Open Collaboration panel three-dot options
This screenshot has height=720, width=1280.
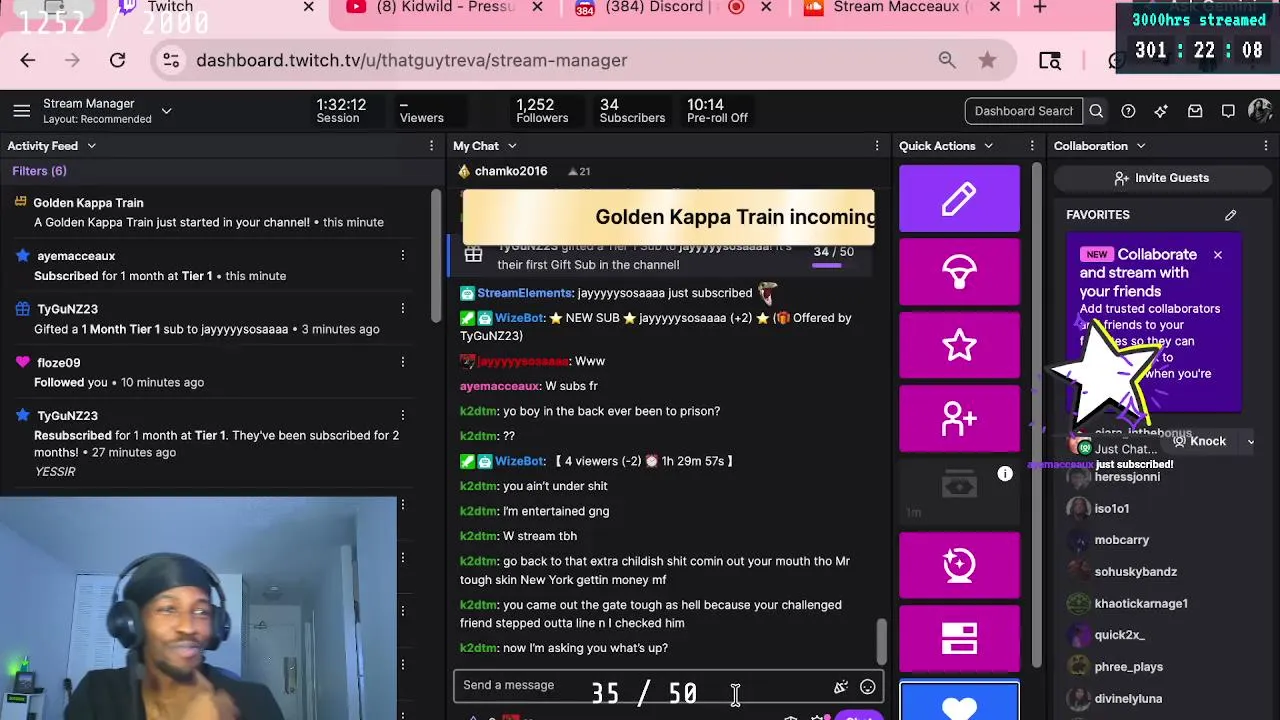1265,146
